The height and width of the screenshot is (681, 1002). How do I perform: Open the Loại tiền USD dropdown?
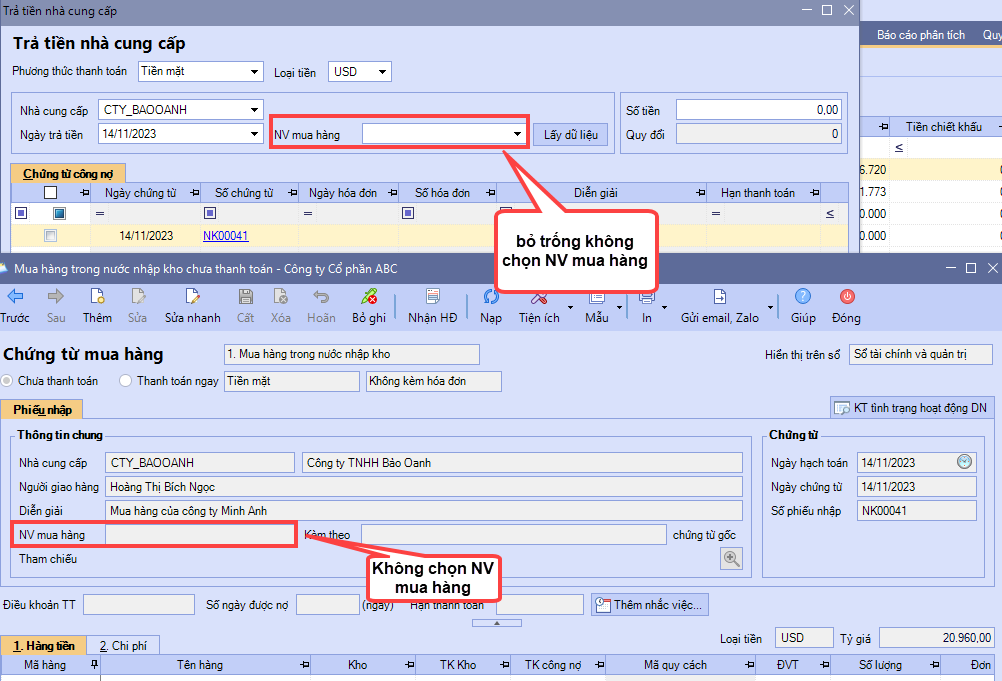(x=383, y=72)
